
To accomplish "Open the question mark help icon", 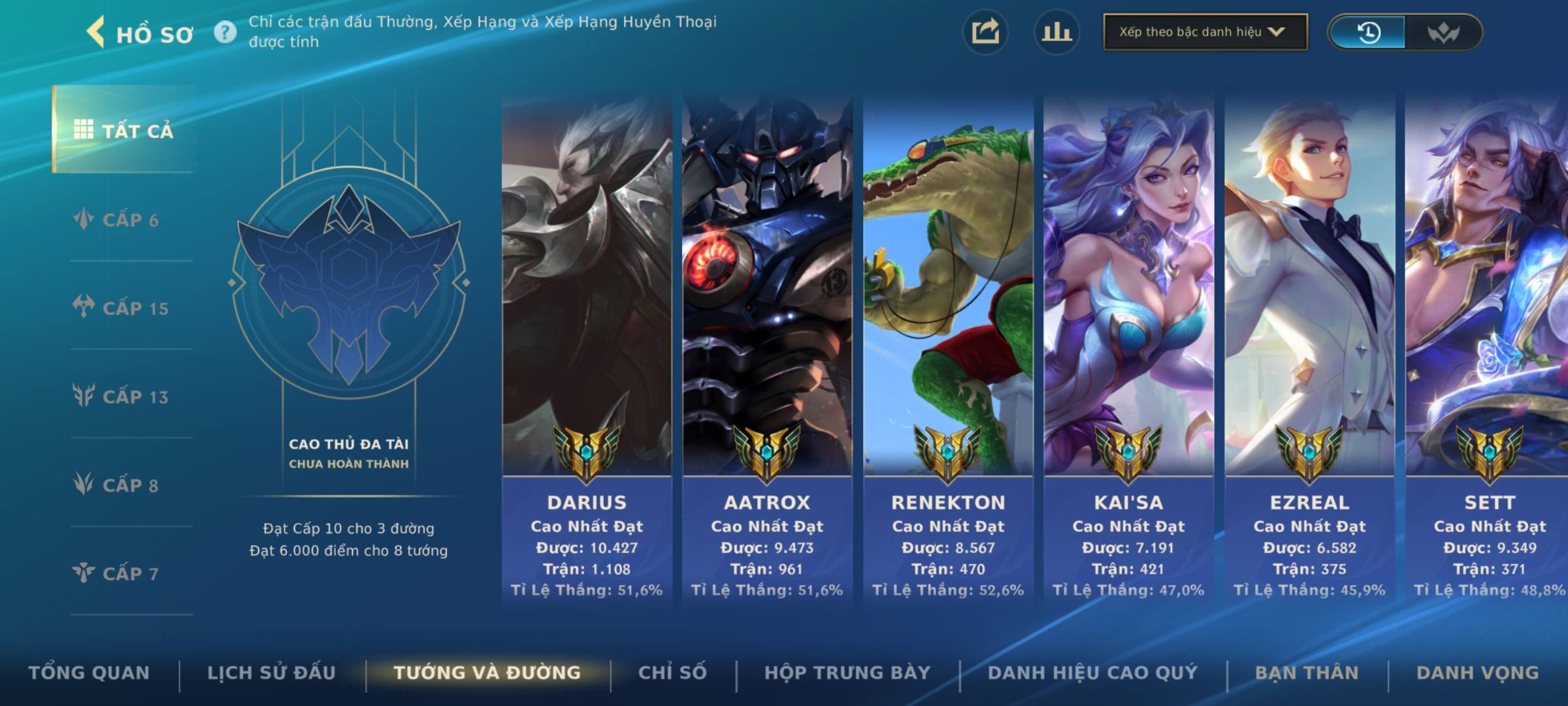I will 225,31.
